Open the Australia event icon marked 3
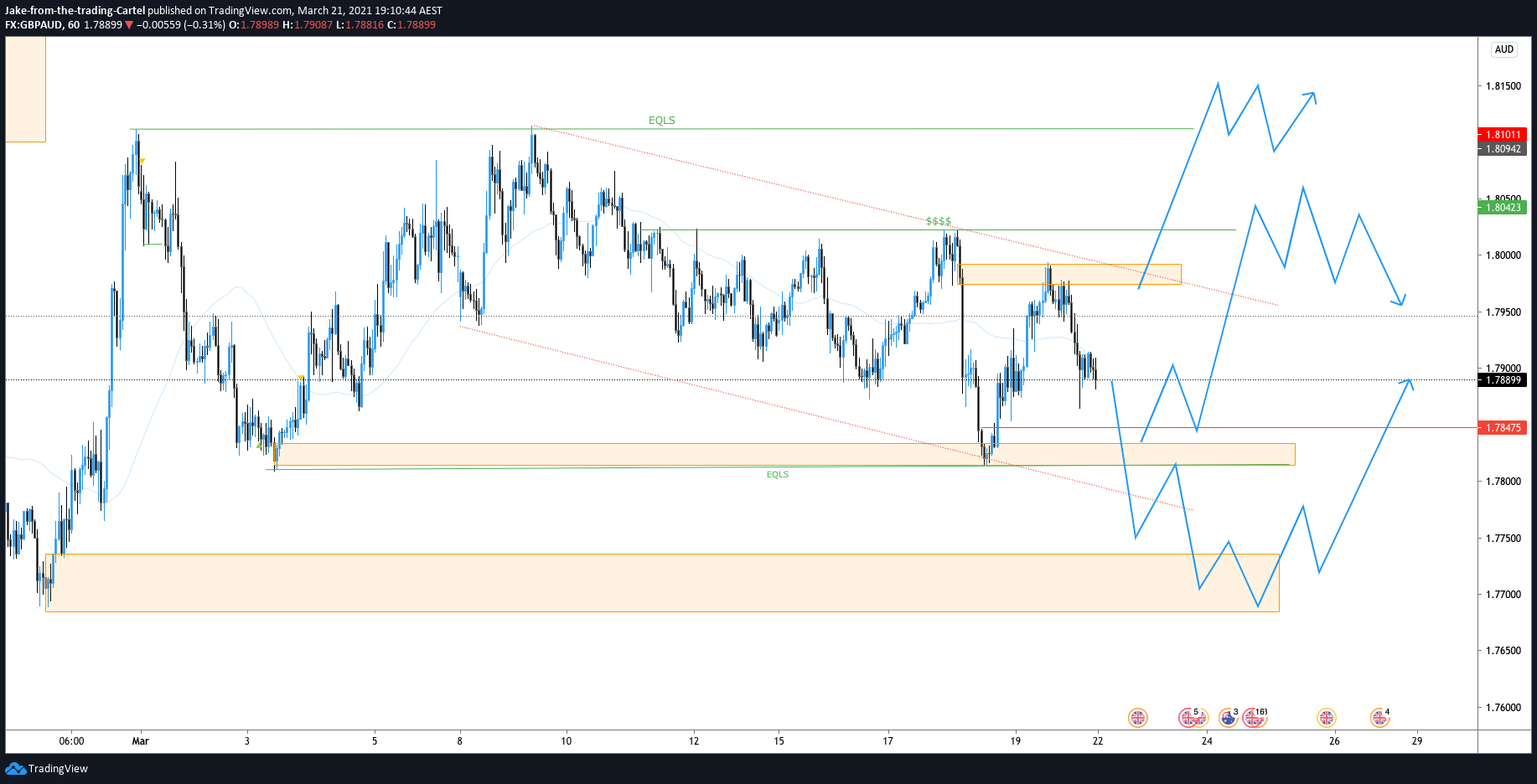The image size is (1537, 784). pyautogui.click(x=1229, y=717)
